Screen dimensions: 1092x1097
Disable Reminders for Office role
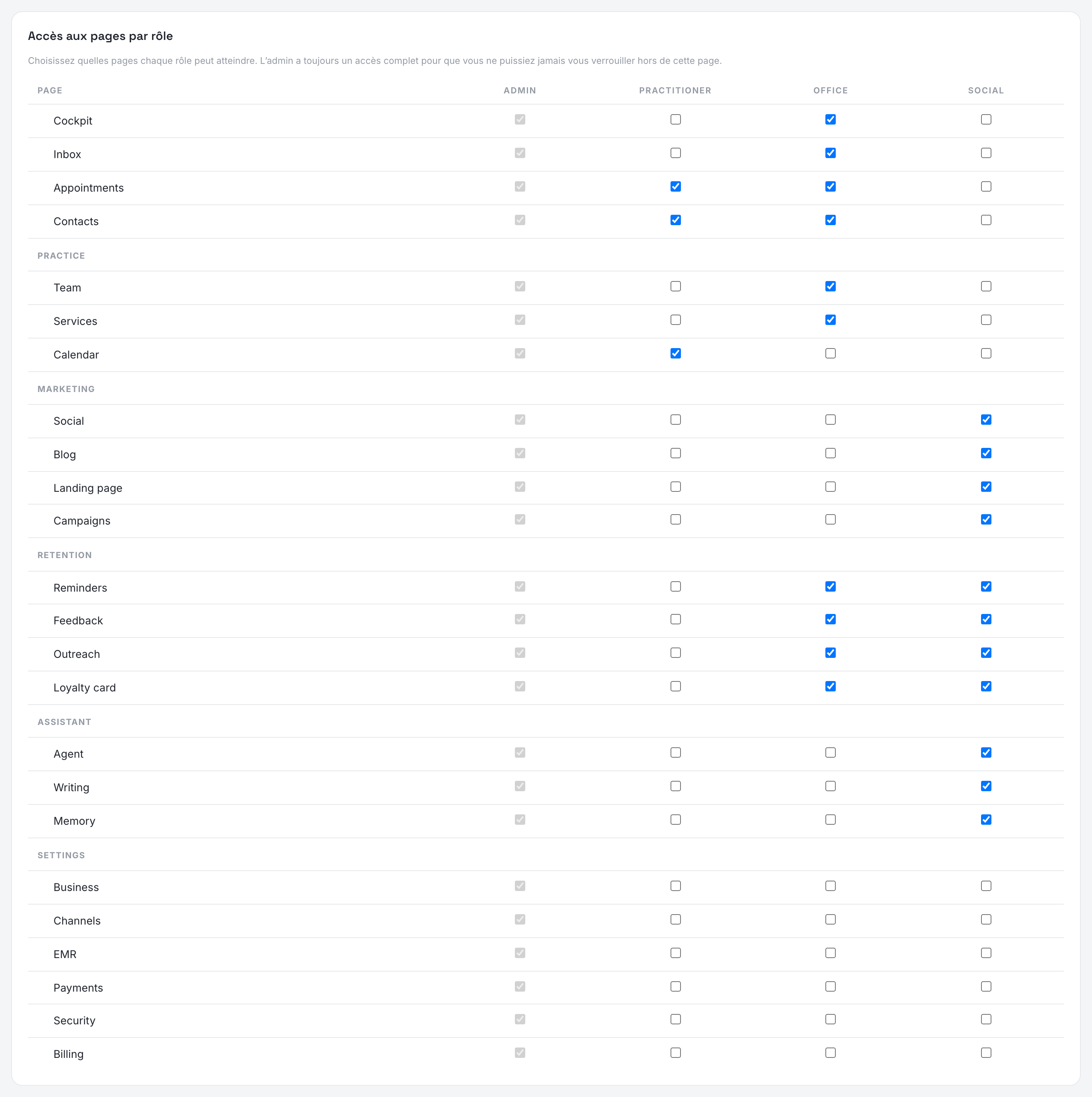pyautogui.click(x=830, y=586)
